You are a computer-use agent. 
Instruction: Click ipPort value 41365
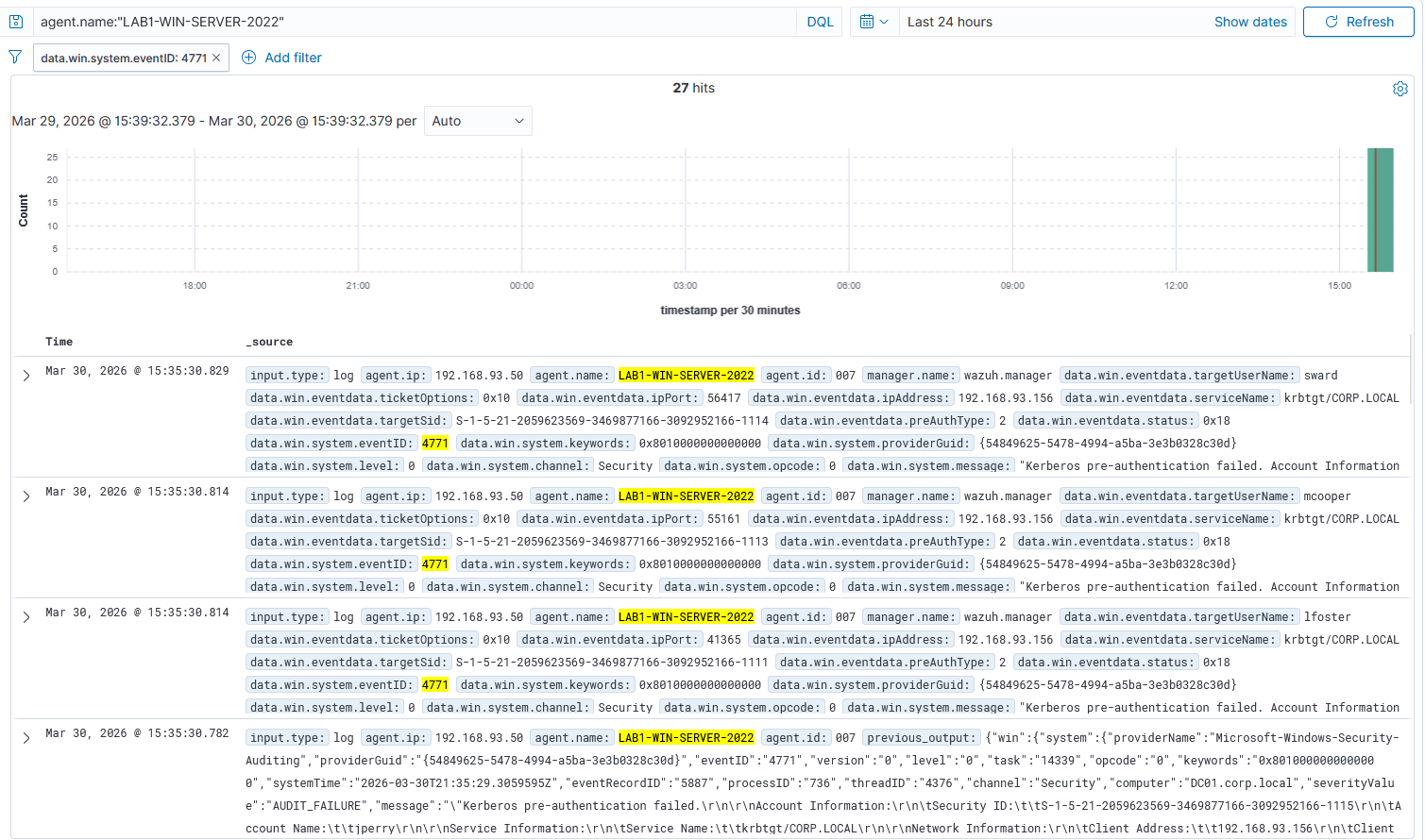(724, 640)
